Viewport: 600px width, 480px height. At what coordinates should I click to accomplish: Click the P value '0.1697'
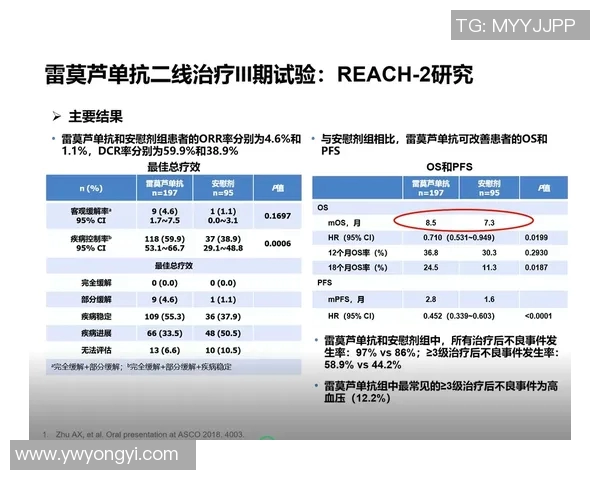pyautogui.click(x=277, y=216)
